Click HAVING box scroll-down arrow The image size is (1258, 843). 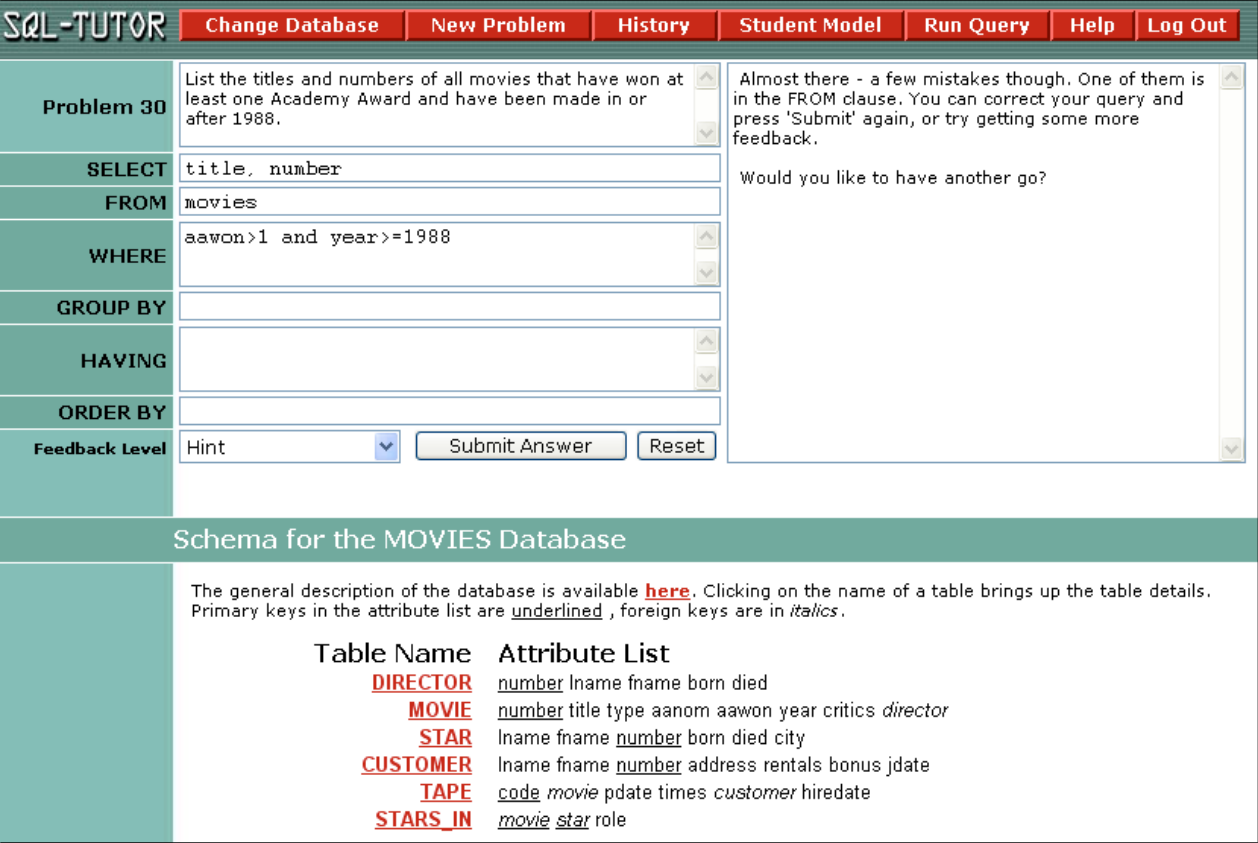click(x=707, y=378)
